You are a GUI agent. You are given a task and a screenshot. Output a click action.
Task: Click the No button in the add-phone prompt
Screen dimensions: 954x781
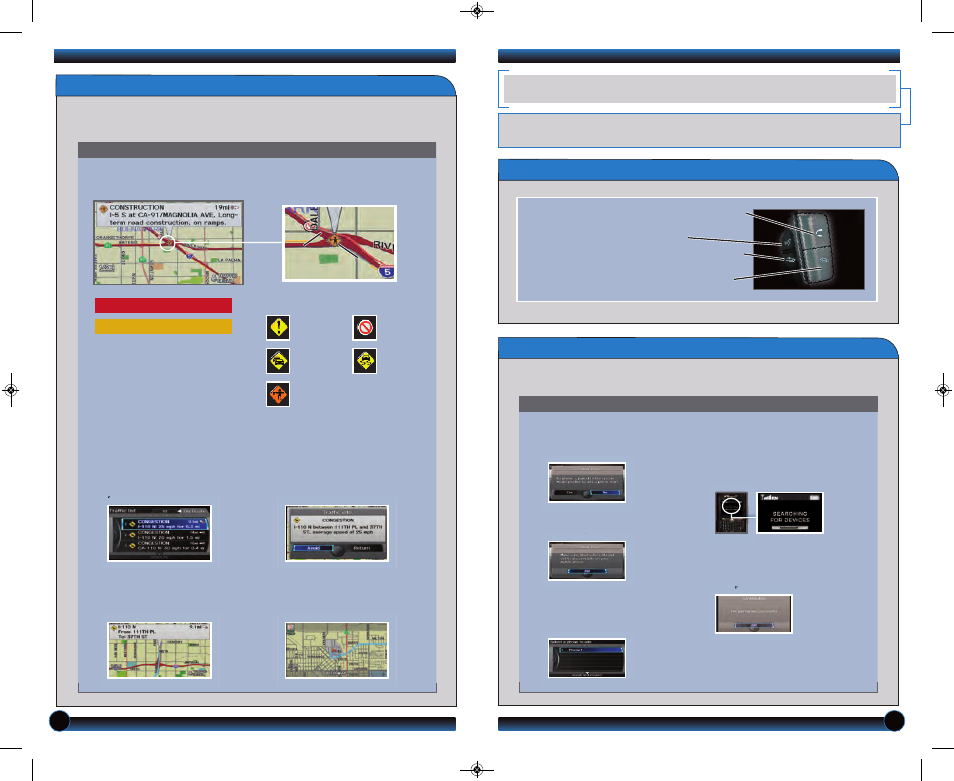[x=605, y=492]
